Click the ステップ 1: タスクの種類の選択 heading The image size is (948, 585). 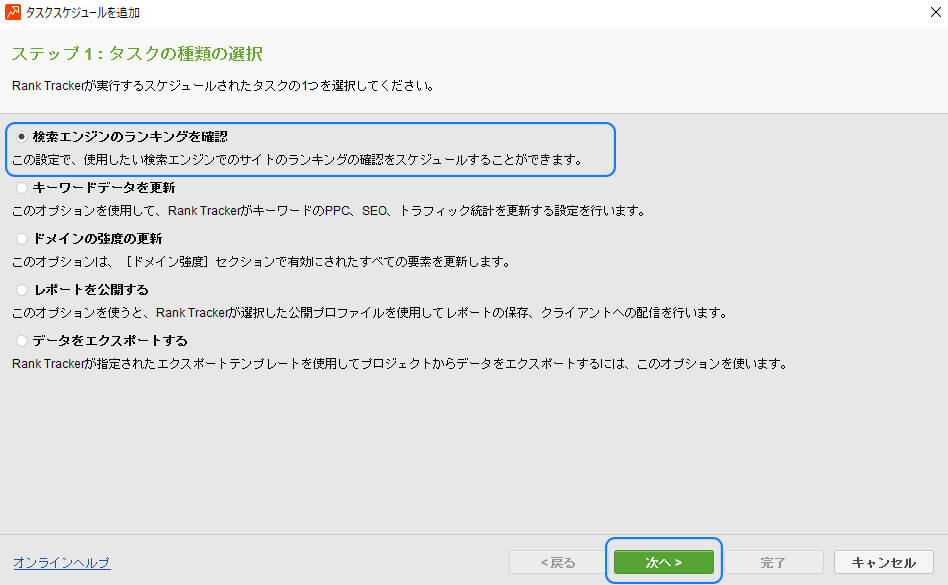(137, 54)
